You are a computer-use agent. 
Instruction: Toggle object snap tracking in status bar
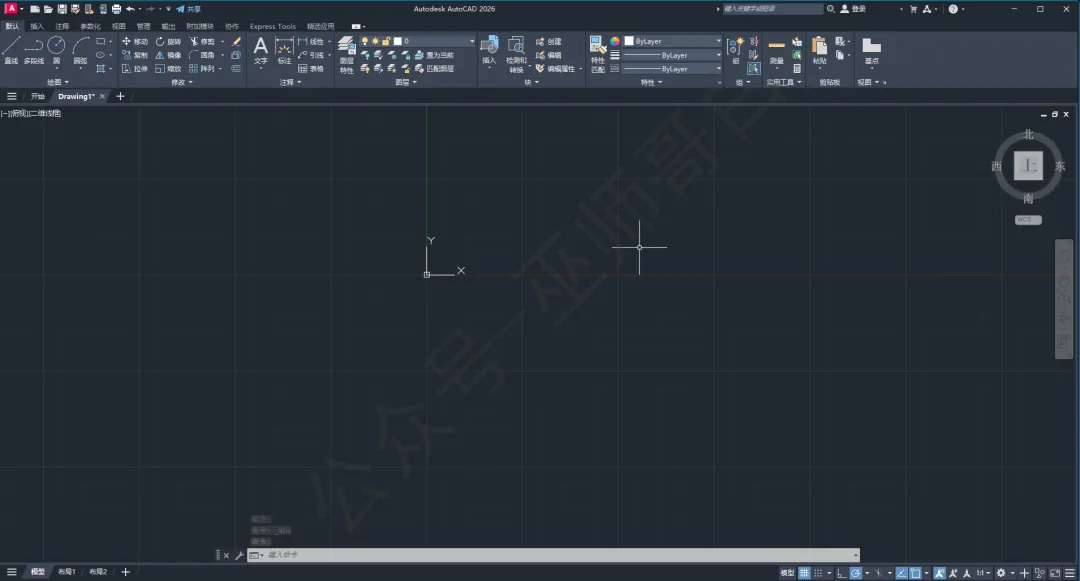click(901, 573)
